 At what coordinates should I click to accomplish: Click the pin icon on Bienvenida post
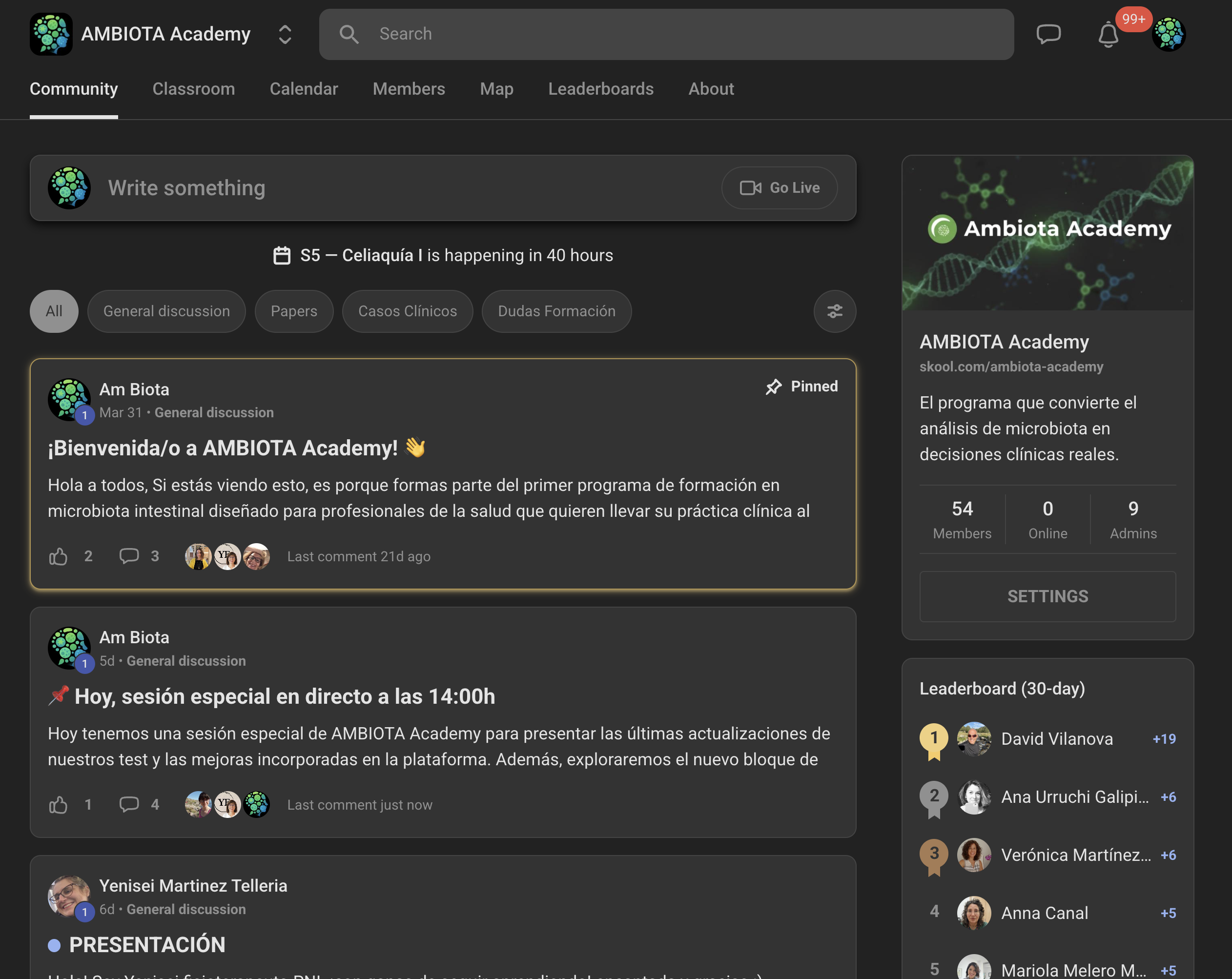(x=773, y=387)
